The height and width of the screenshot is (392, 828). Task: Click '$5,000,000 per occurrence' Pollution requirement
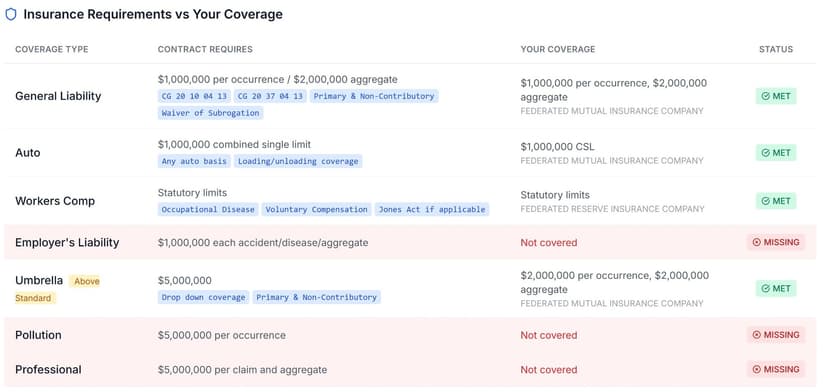click(222, 335)
